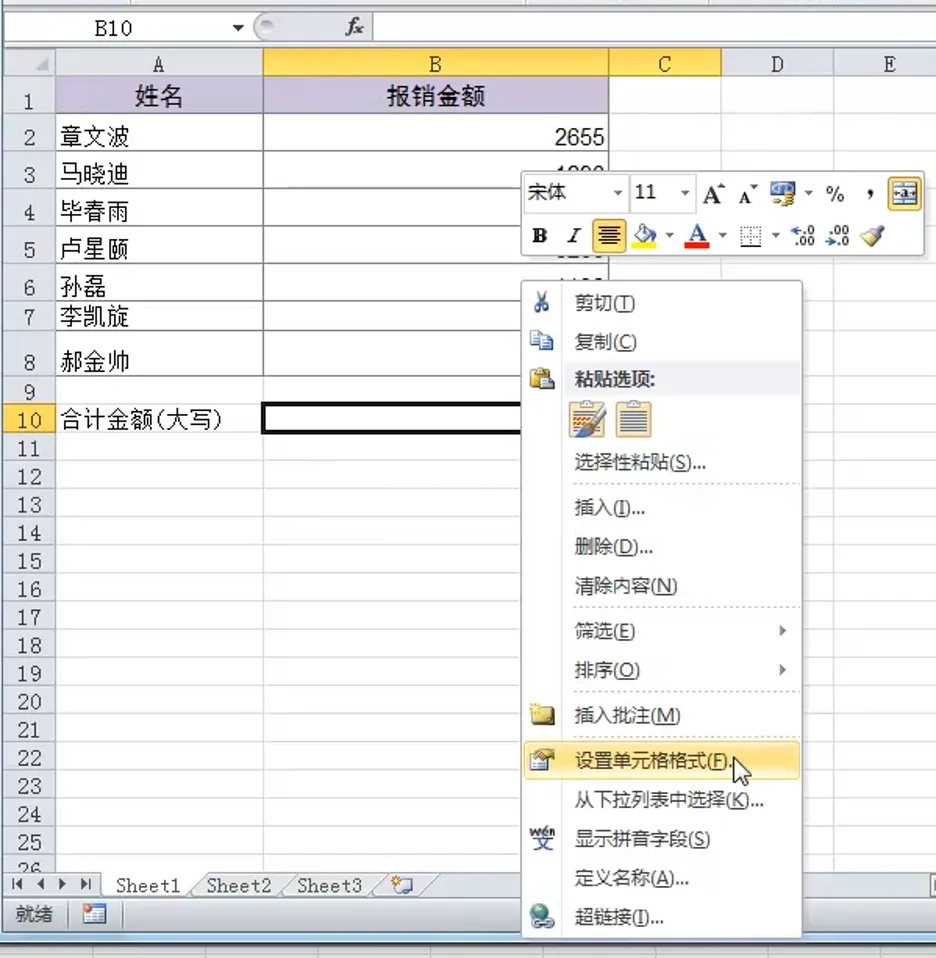Choose 显示拼音字段(S) item

[662, 839]
